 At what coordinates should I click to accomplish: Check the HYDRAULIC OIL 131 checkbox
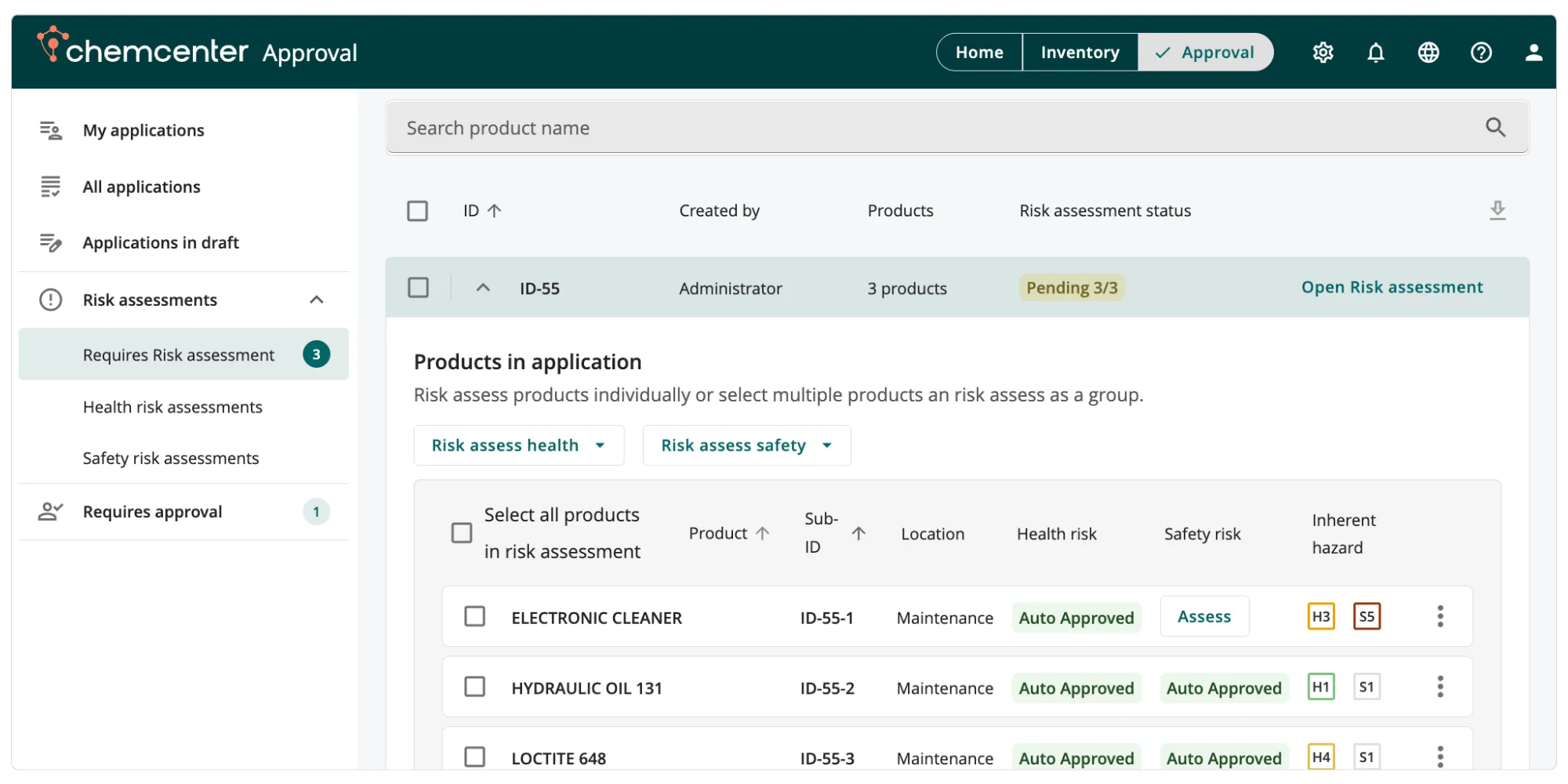tap(474, 687)
